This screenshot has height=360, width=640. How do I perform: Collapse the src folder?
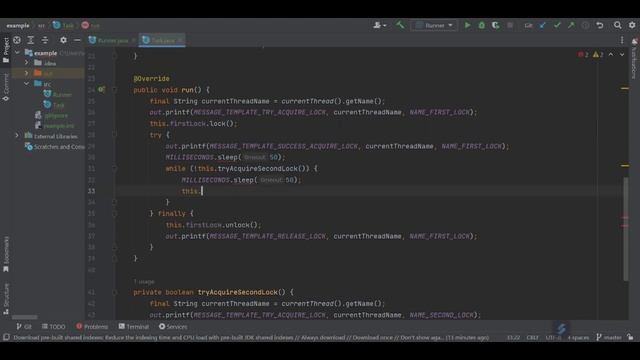pos(27,84)
